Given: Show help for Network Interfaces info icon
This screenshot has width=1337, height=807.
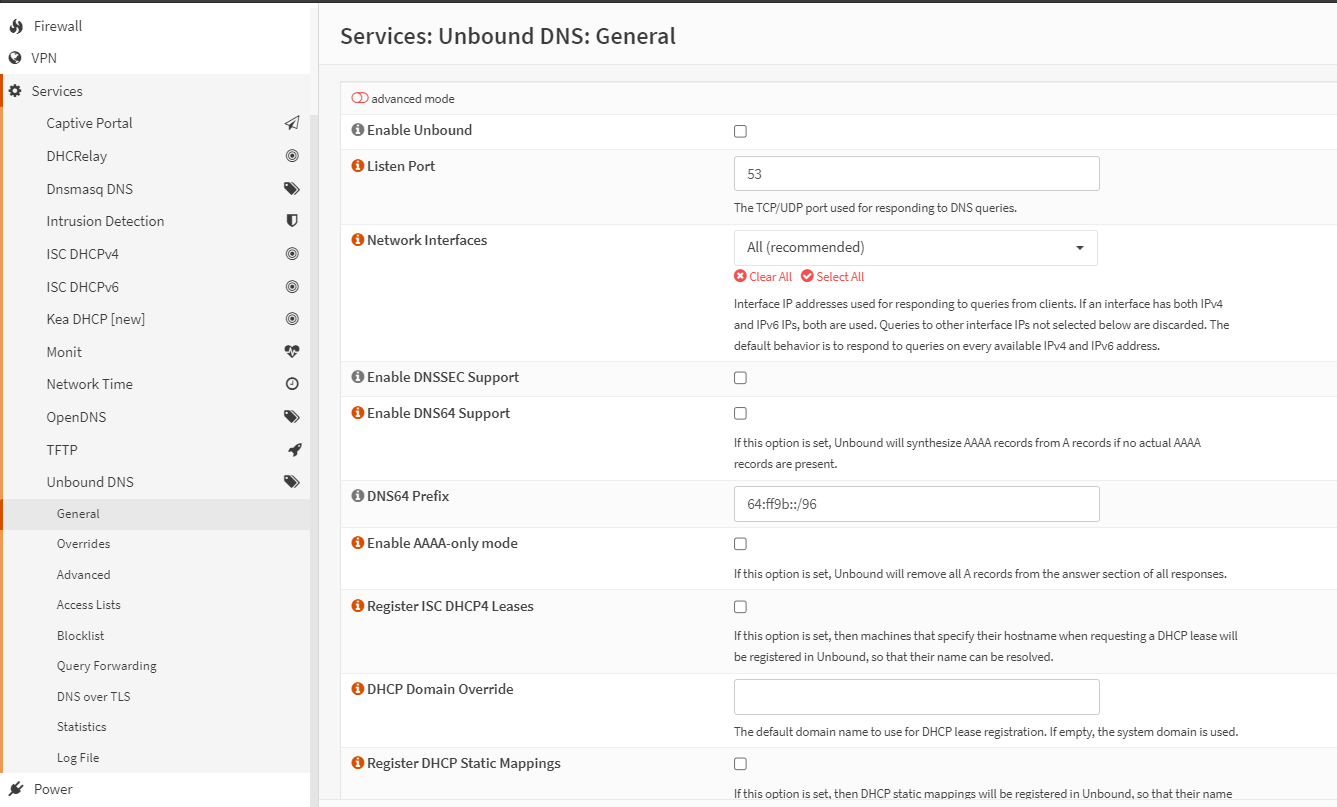Looking at the screenshot, I should (358, 240).
